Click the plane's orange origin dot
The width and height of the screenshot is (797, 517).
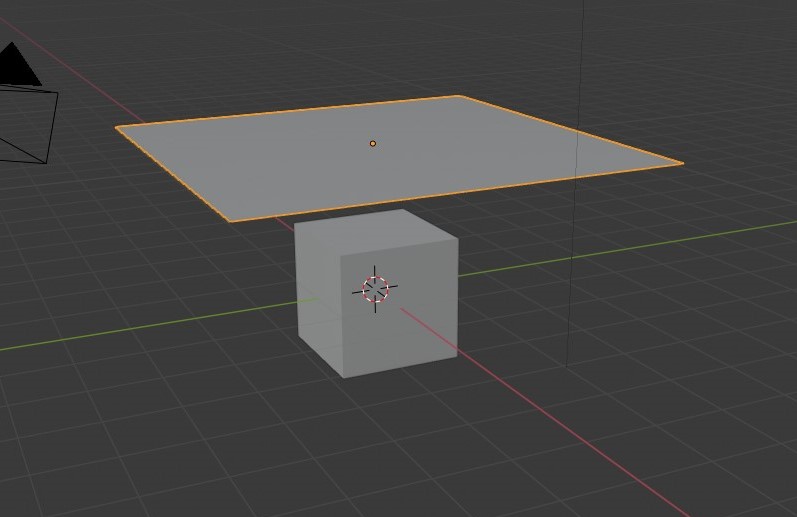pos(373,144)
